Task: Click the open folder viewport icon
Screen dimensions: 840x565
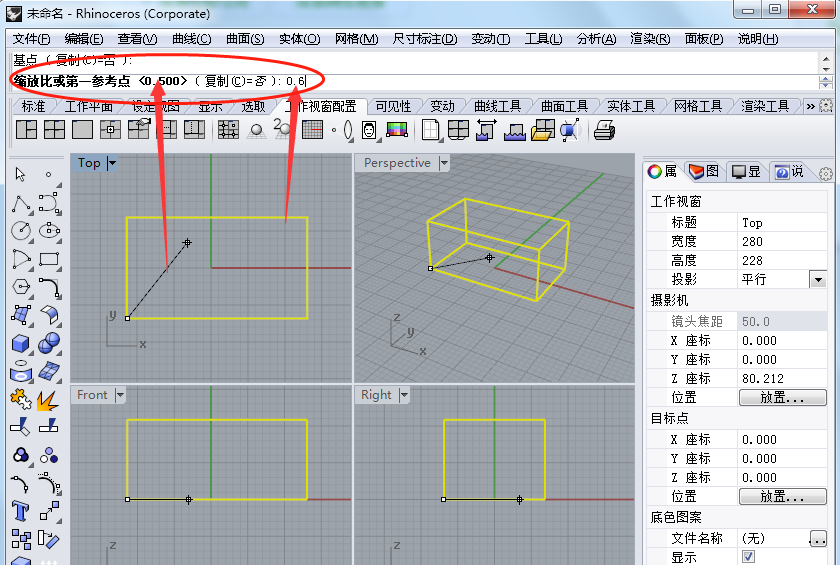Action: click(543, 130)
